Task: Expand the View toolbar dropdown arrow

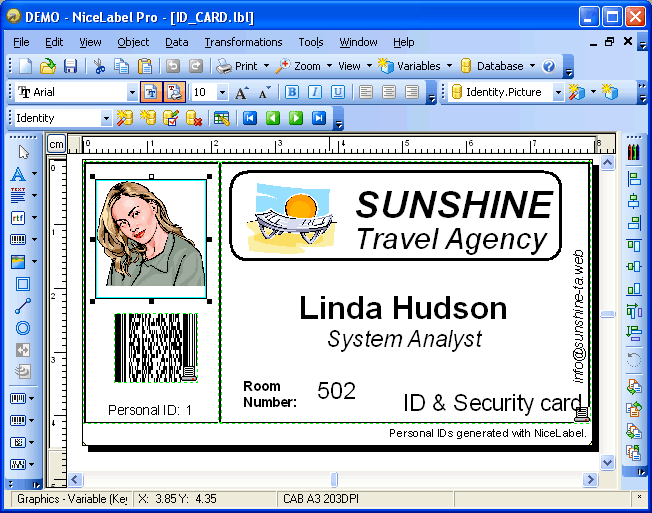Action: [x=369, y=66]
